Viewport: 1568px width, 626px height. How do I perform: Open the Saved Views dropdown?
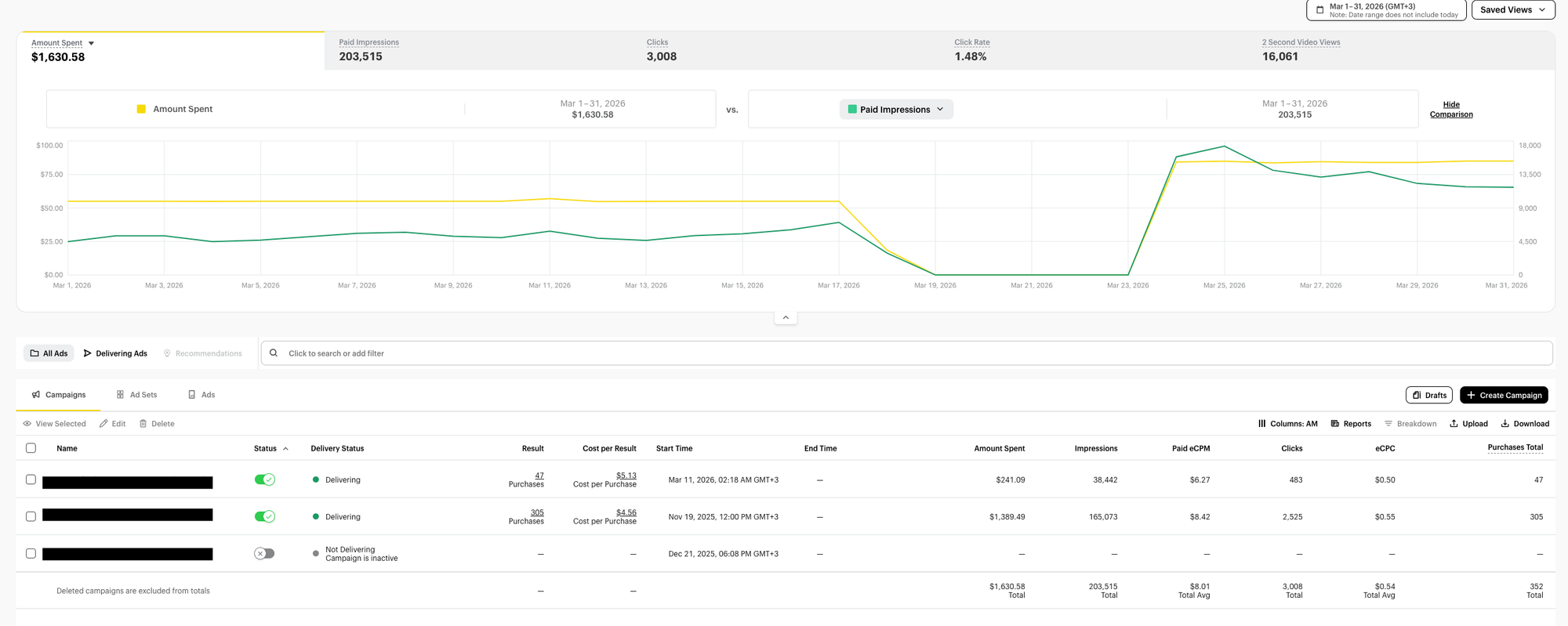click(1512, 10)
